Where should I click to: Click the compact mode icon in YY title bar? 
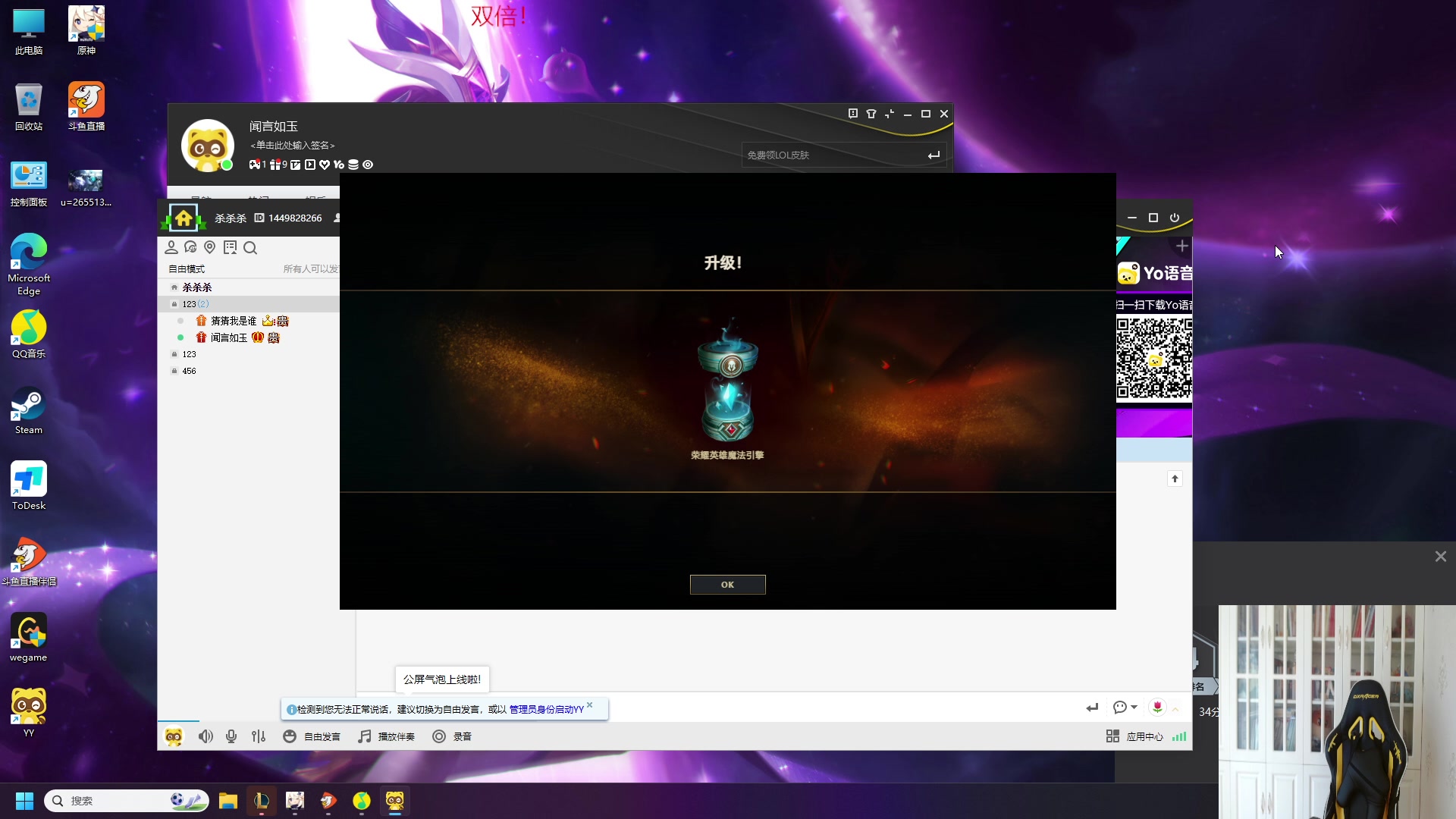[x=890, y=114]
